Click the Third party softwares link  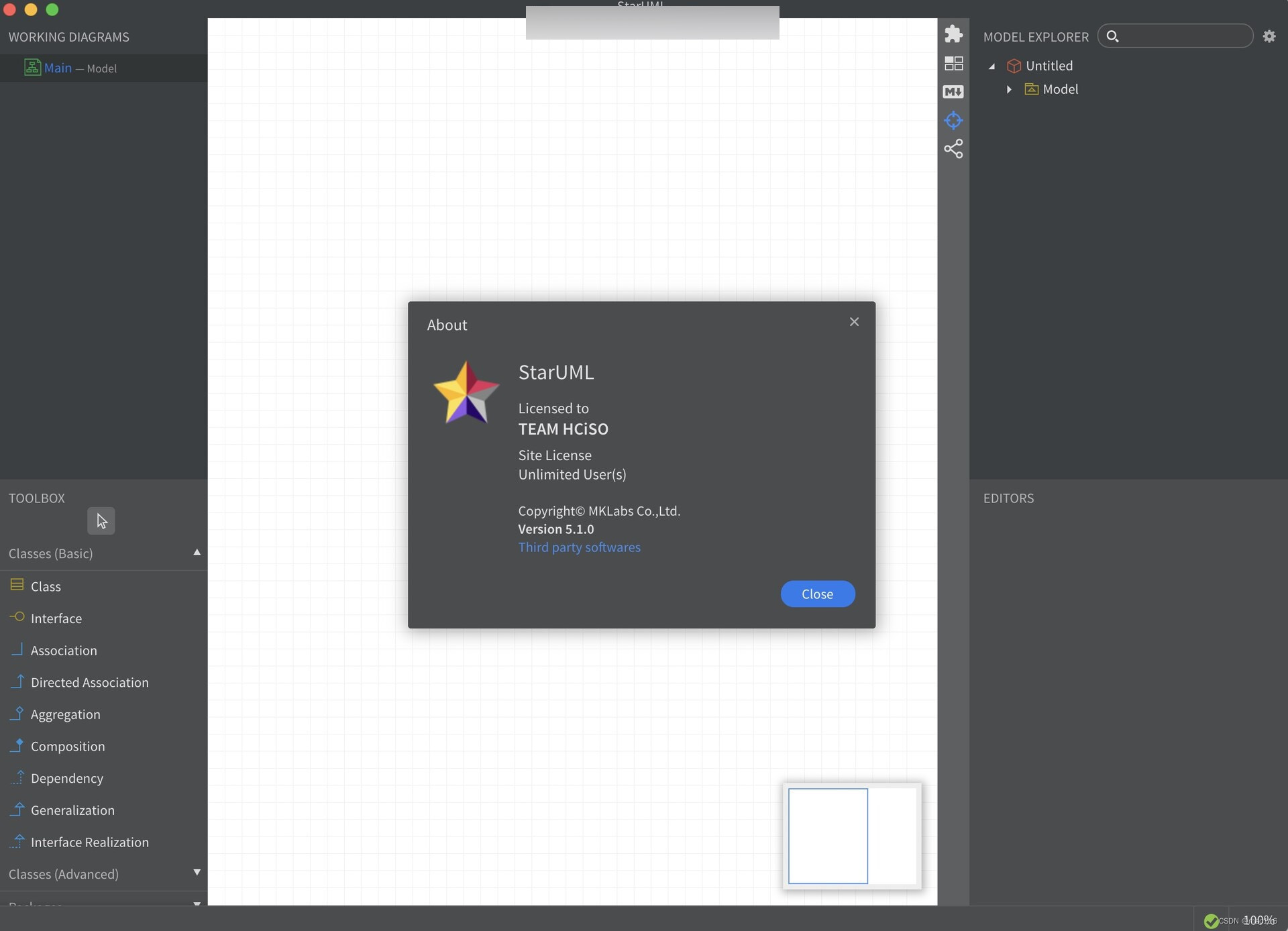(x=579, y=547)
